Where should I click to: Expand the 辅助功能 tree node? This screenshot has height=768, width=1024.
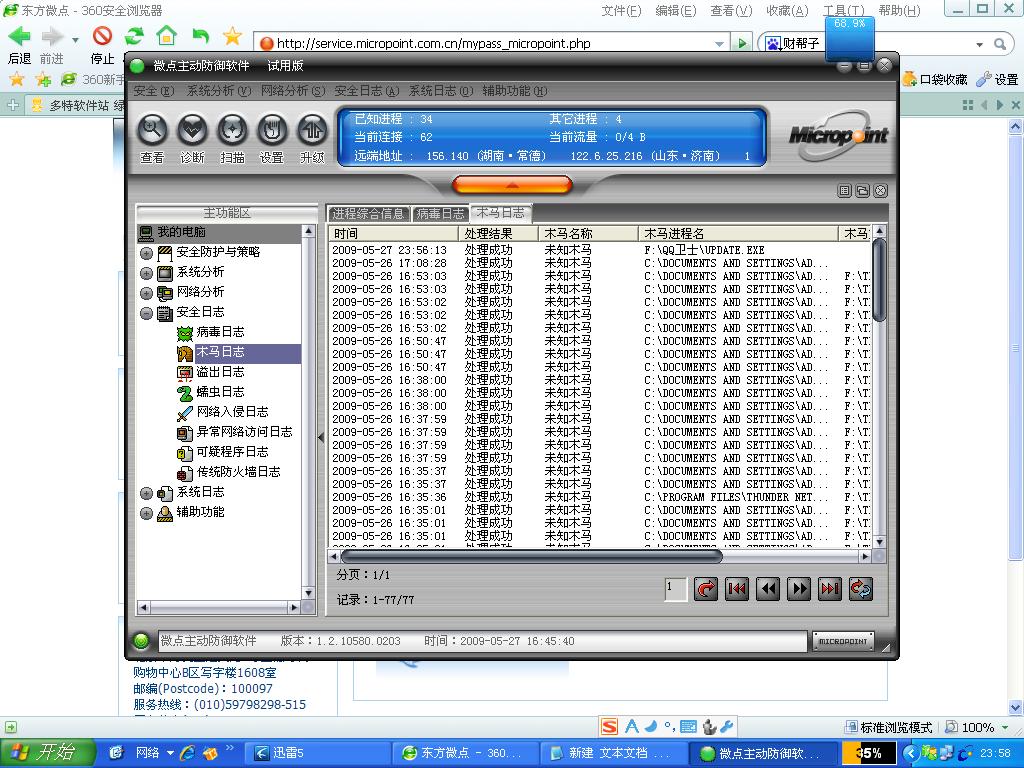click(x=147, y=513)
